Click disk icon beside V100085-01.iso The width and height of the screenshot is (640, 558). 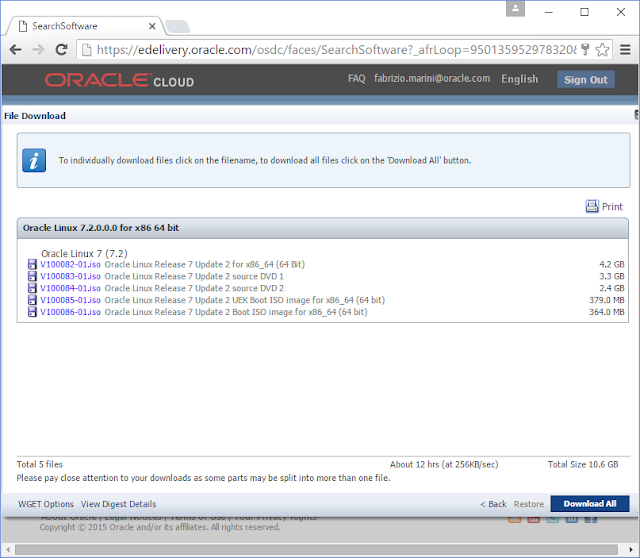click(x=32, y=300)
